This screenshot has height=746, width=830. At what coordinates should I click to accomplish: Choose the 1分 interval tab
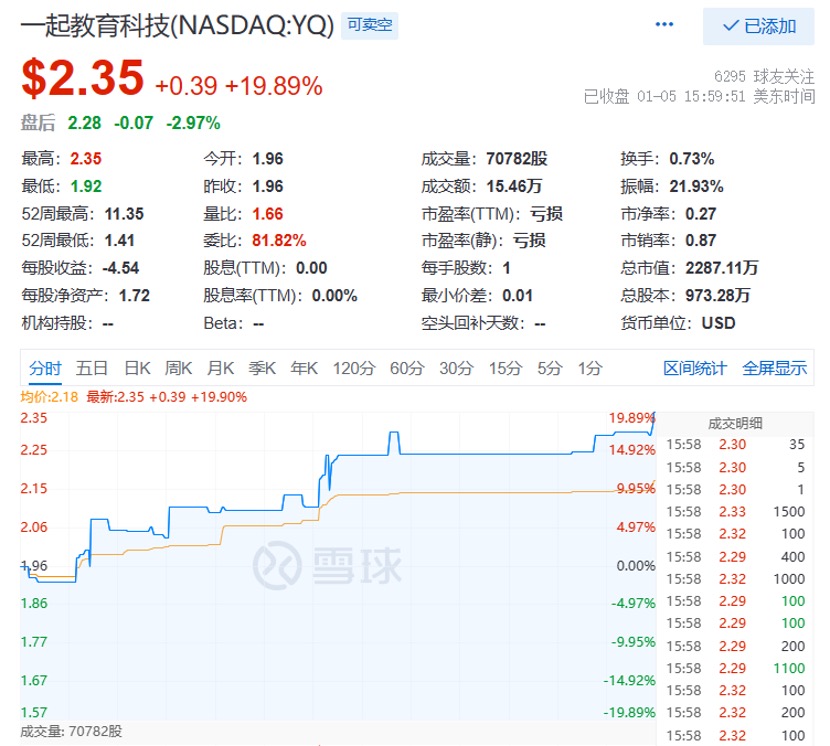pyautogui.click(x=590, y=368)
